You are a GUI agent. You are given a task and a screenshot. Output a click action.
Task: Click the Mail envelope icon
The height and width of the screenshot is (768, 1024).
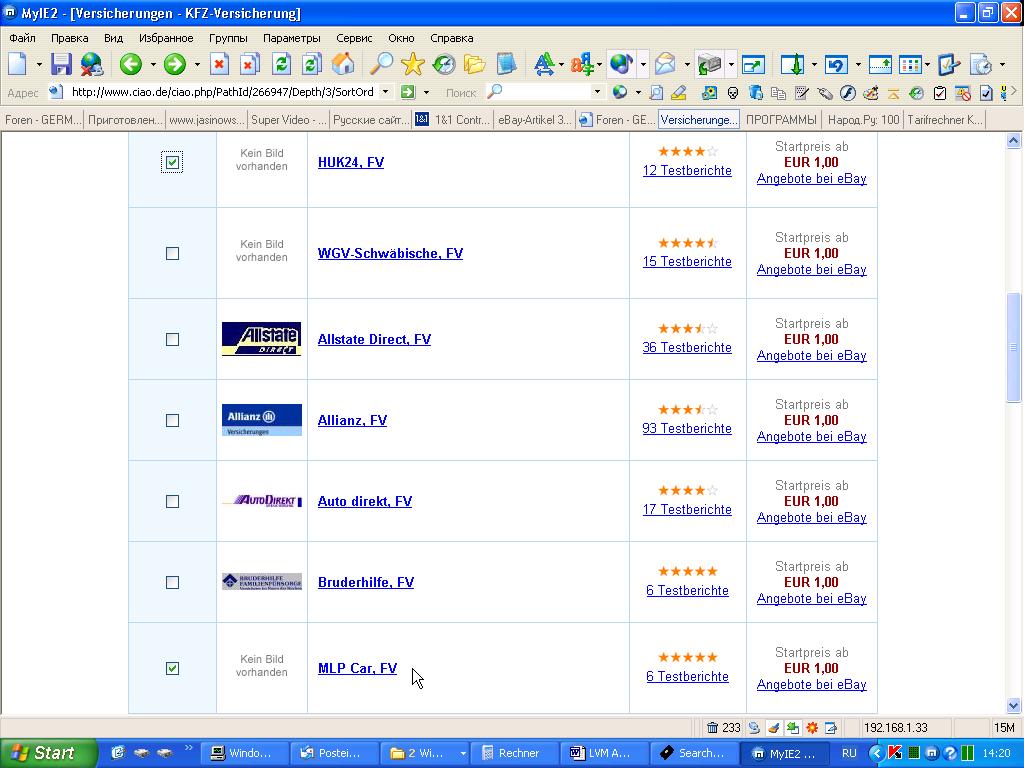click(x=665, y=64)
